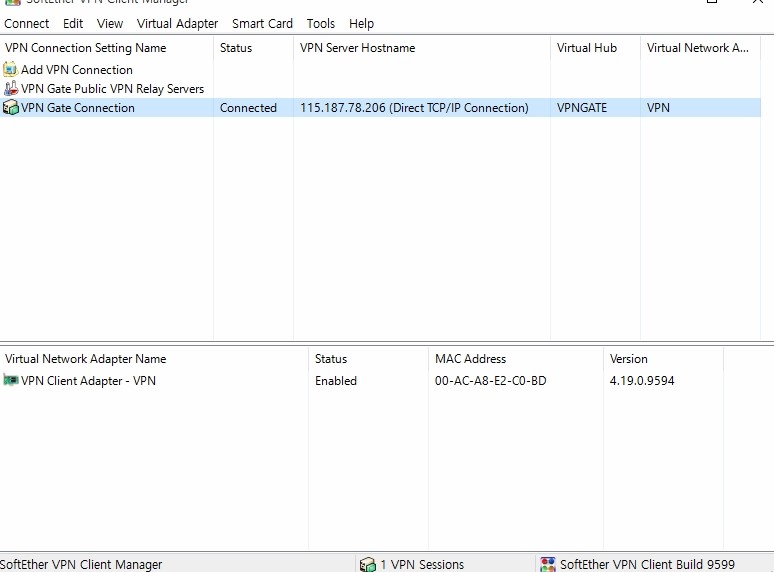
Task: Click MAC address 00-AC-A8-E2-C0-BD
Action: [x=491, y=381]
